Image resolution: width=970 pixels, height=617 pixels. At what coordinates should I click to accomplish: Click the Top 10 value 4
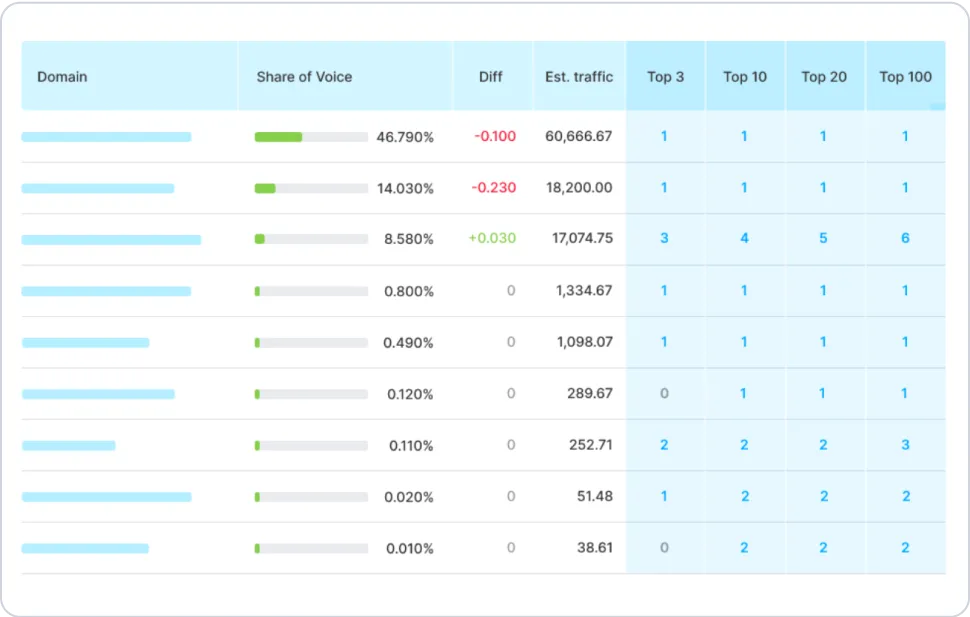744,239
